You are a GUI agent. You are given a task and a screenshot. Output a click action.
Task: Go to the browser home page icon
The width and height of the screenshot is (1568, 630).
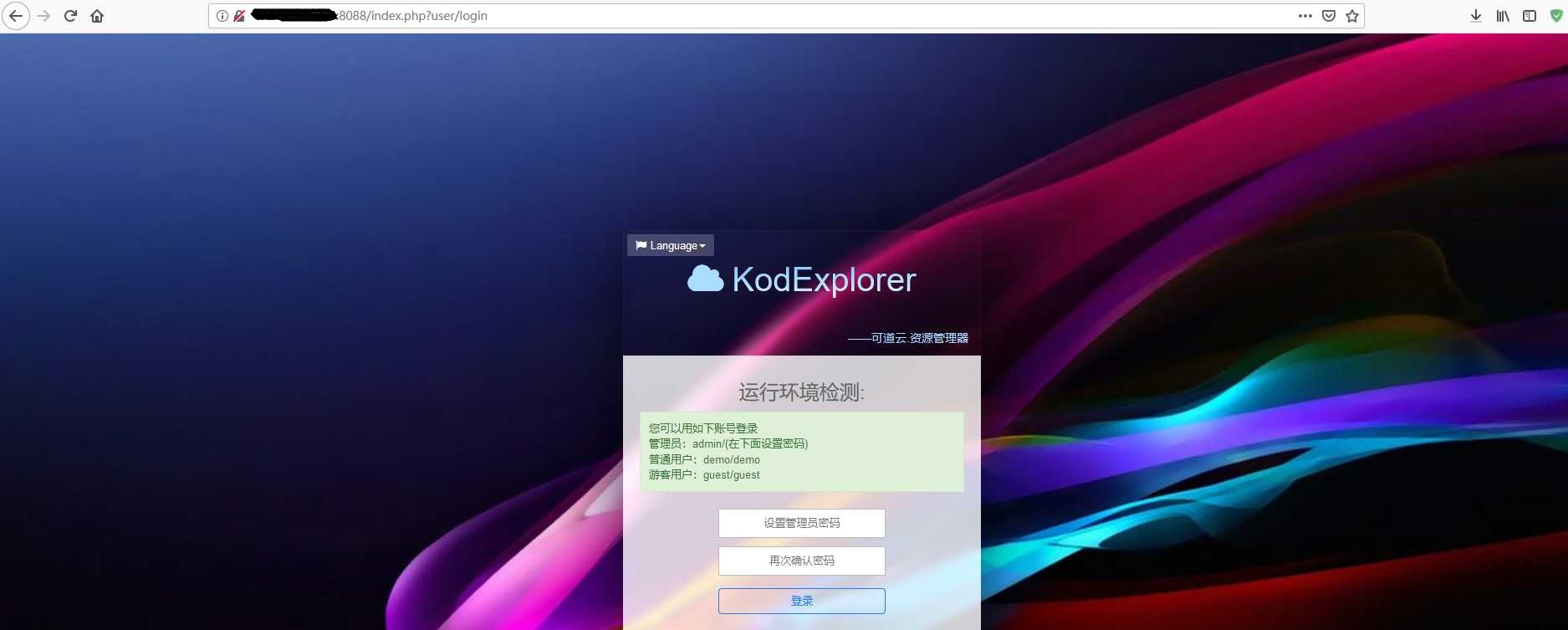97,16
